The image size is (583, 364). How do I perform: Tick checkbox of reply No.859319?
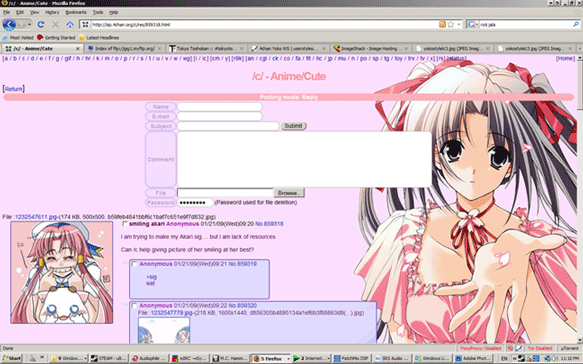click(134, 264)
